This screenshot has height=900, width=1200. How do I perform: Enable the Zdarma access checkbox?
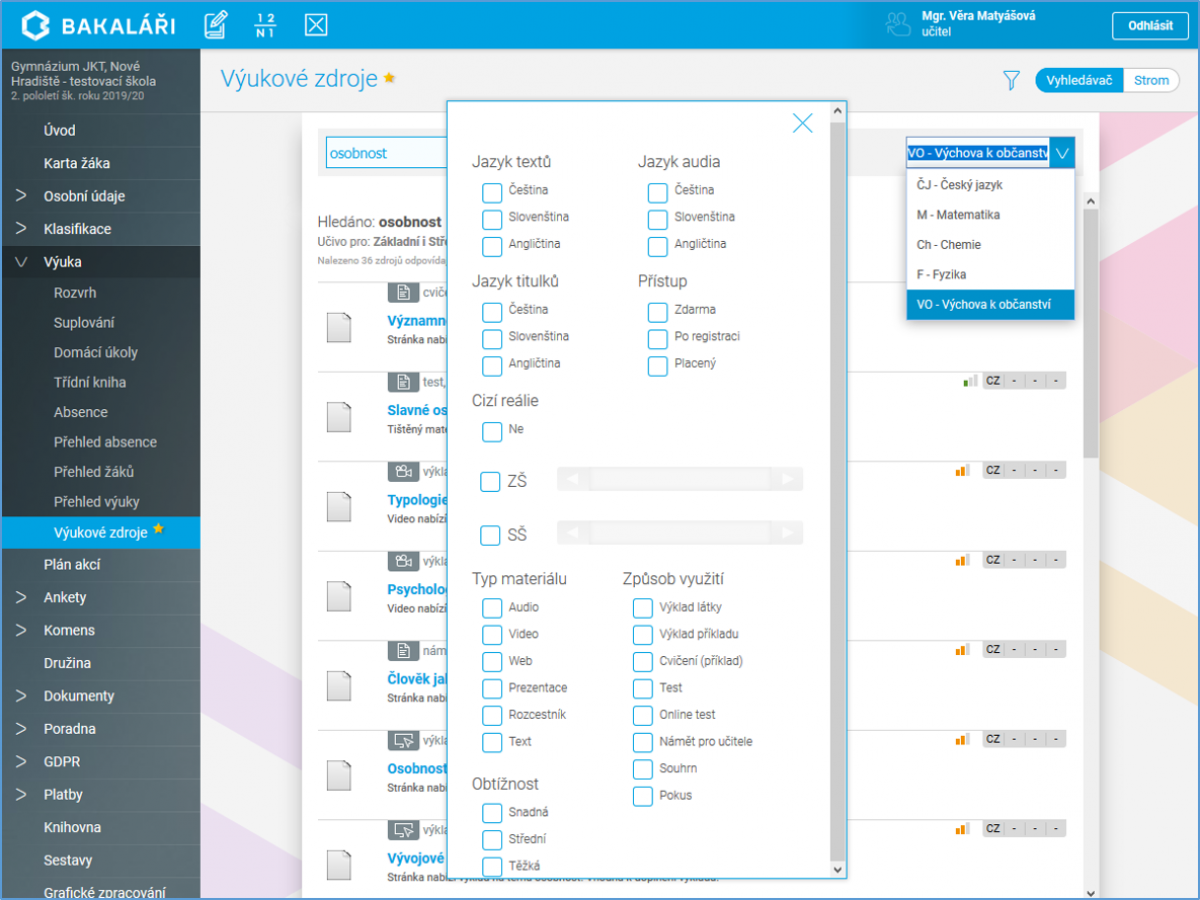(657, 312)
